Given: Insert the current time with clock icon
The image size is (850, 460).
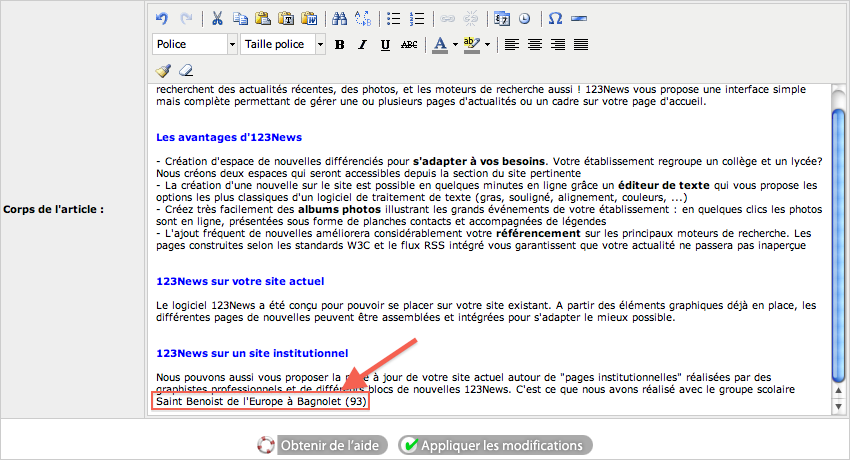Looking at the screenshot, I should point(525,18).
